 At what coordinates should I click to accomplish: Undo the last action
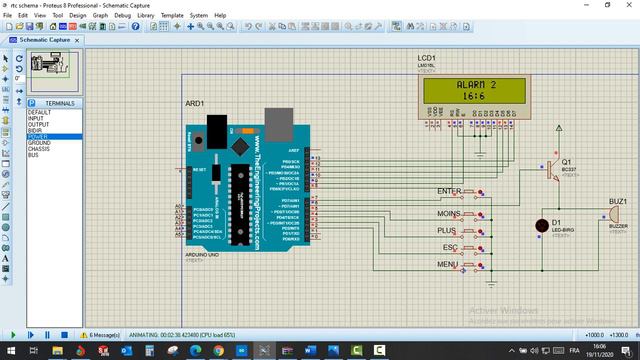[x=248, y=27]
